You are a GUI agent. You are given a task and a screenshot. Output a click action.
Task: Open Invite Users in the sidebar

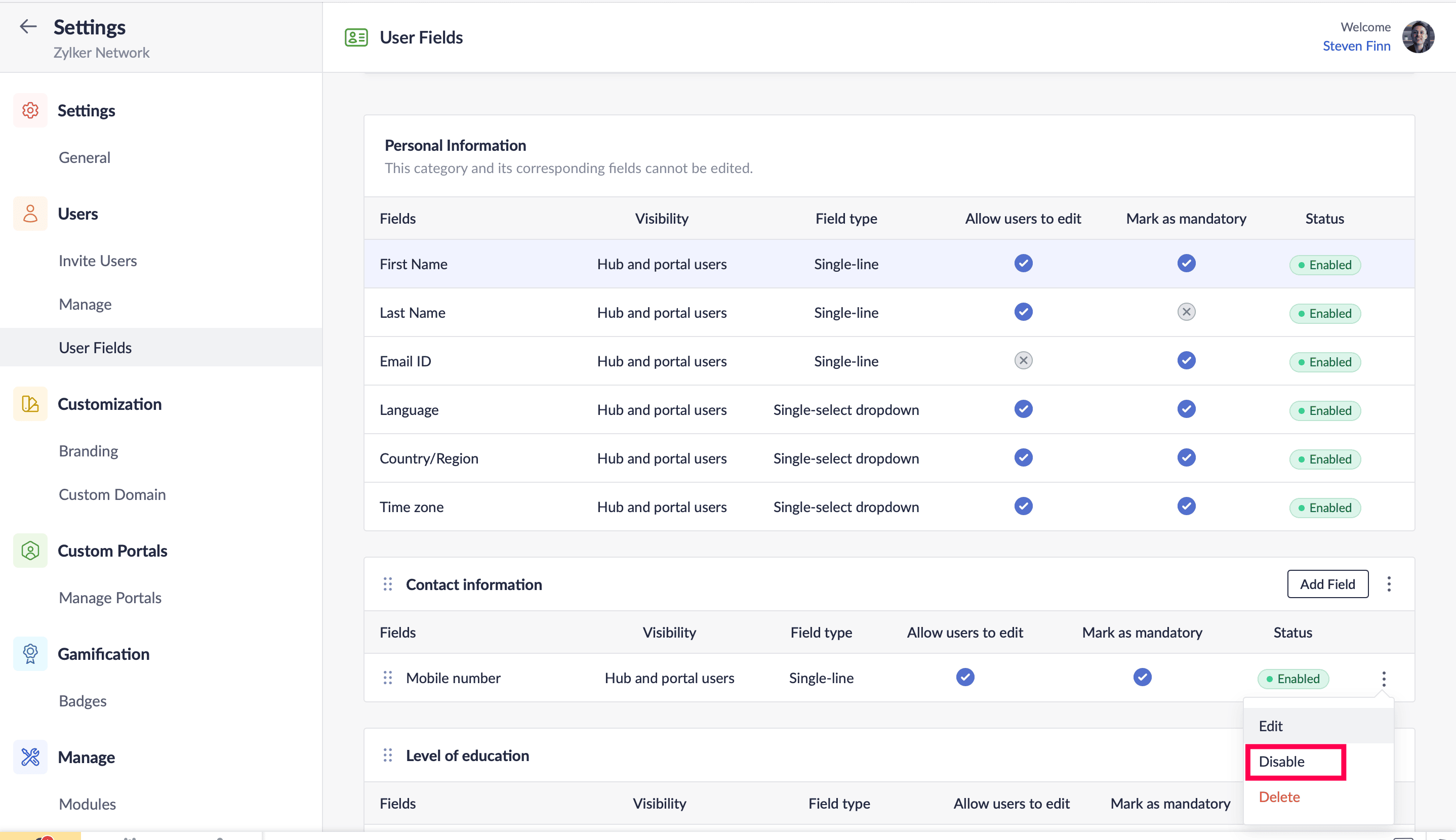pos(98,261)
